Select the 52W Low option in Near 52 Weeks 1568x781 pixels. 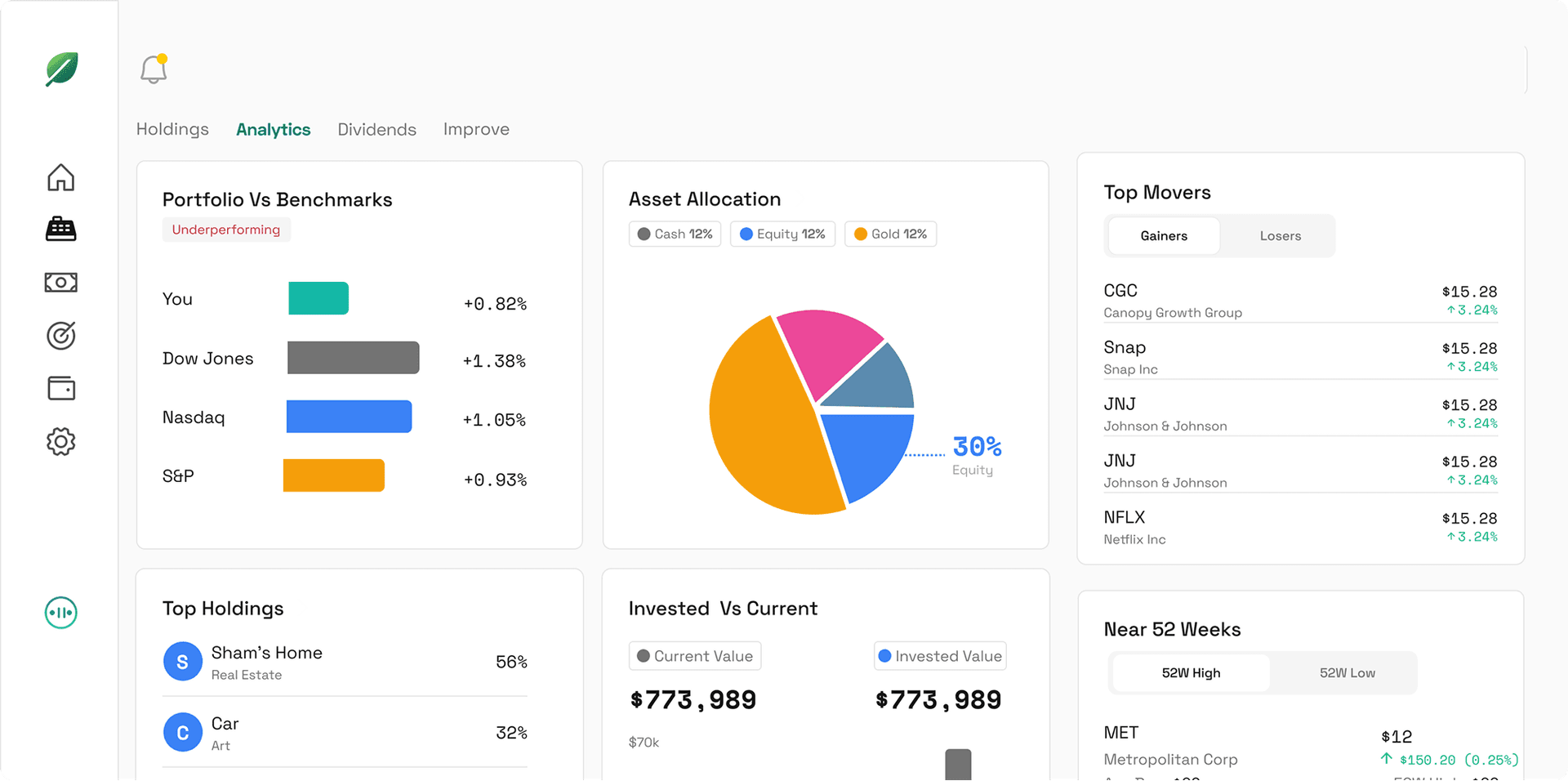coord(1347,672)
